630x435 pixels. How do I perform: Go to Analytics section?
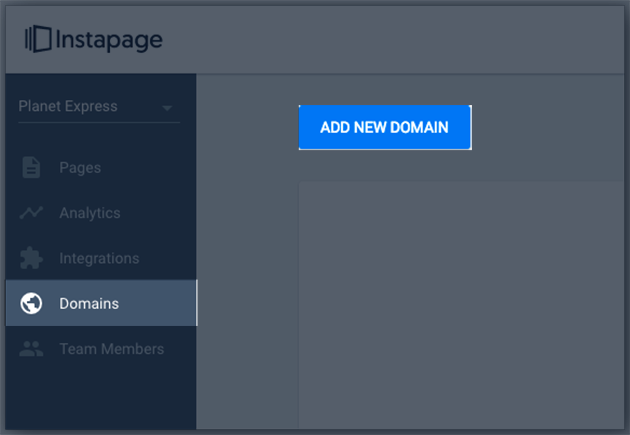point(101,213)
